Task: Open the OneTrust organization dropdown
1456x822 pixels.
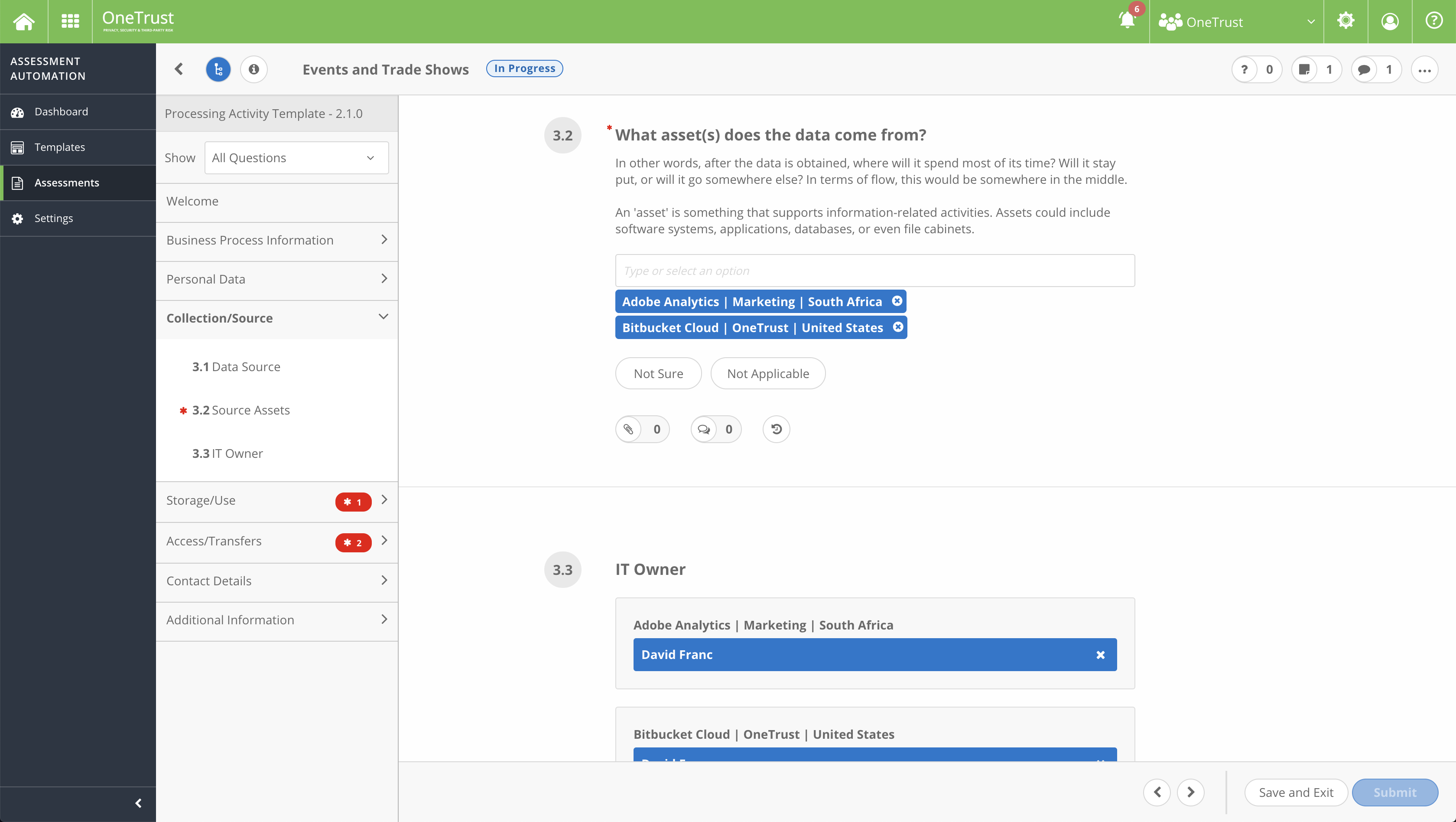Action: pyautogui.click(x=1237, y=22)
